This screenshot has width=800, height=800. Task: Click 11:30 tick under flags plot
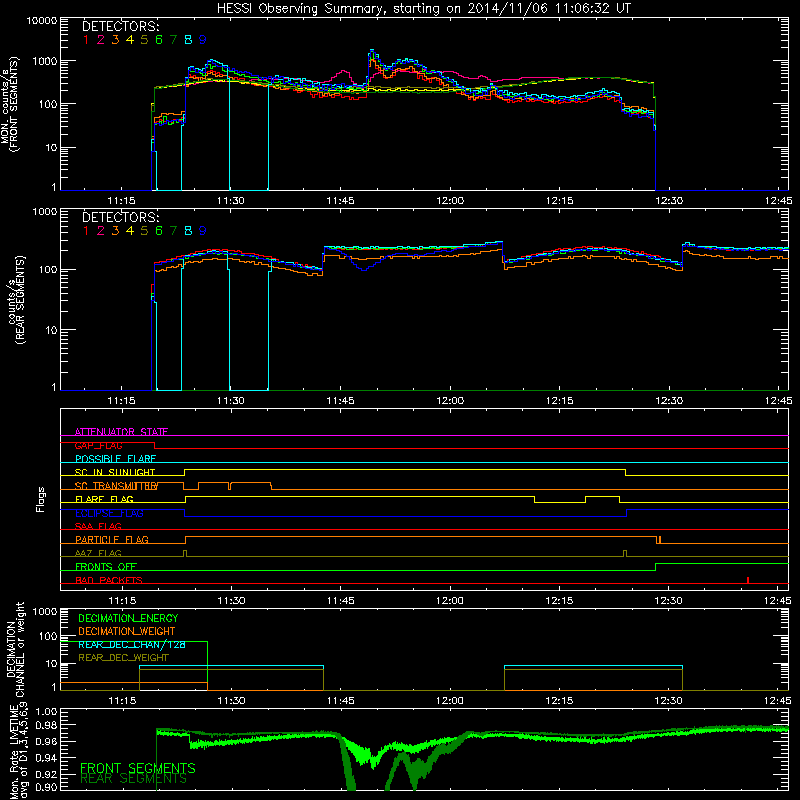[231, 601]
